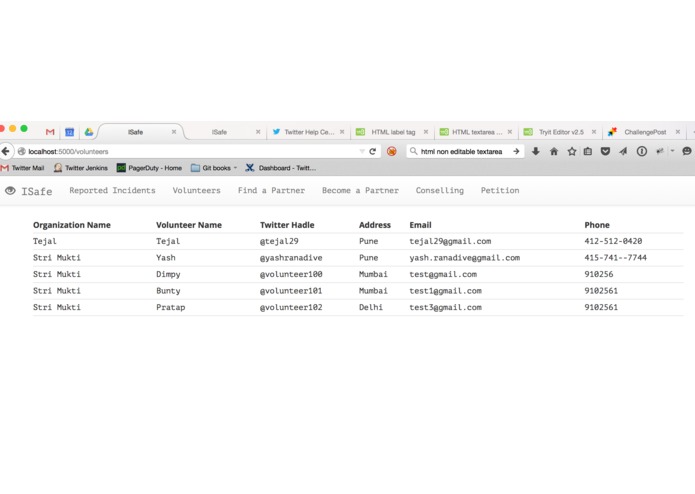This screenshot has height=494, width=695.
Task: Select the test3@gmail.com email cell
Action: tap(445, 307)
